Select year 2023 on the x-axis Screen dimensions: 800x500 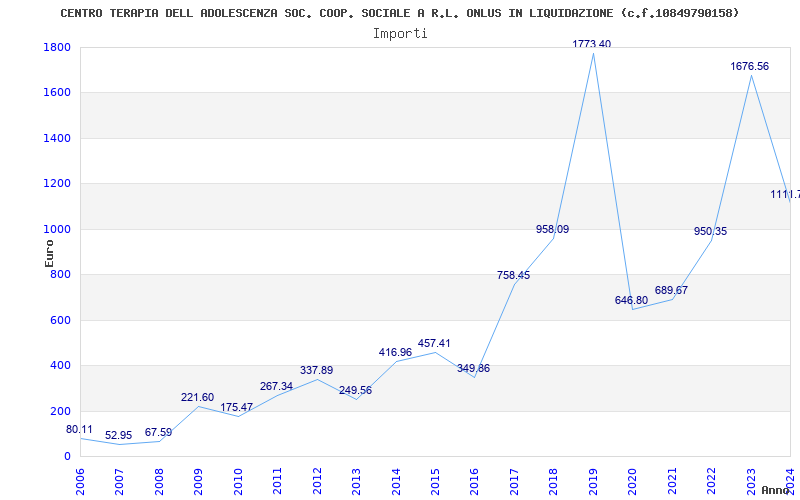[751, 481]
